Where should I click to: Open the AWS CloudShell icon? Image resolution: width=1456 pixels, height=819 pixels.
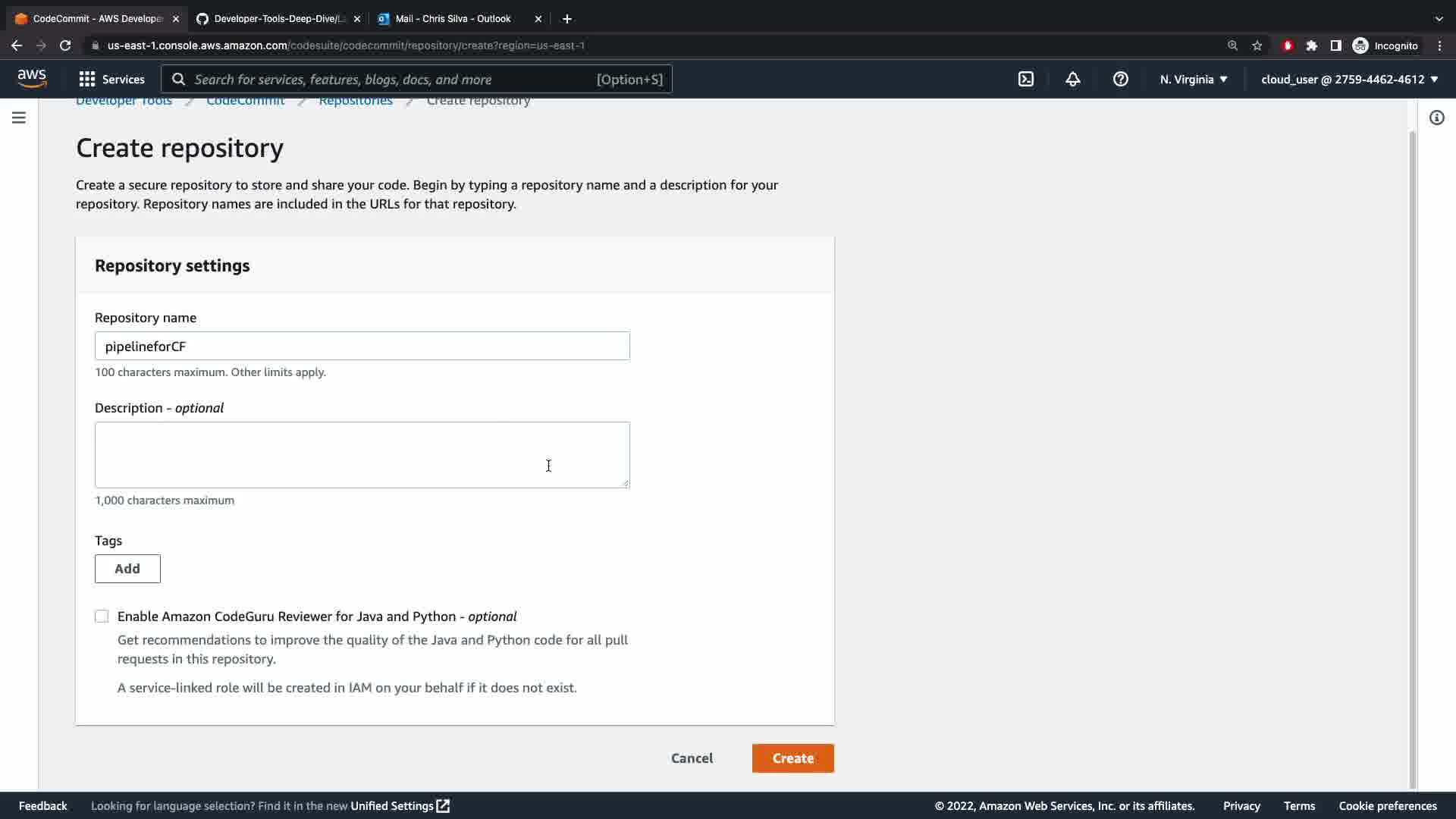(1025, 79)
